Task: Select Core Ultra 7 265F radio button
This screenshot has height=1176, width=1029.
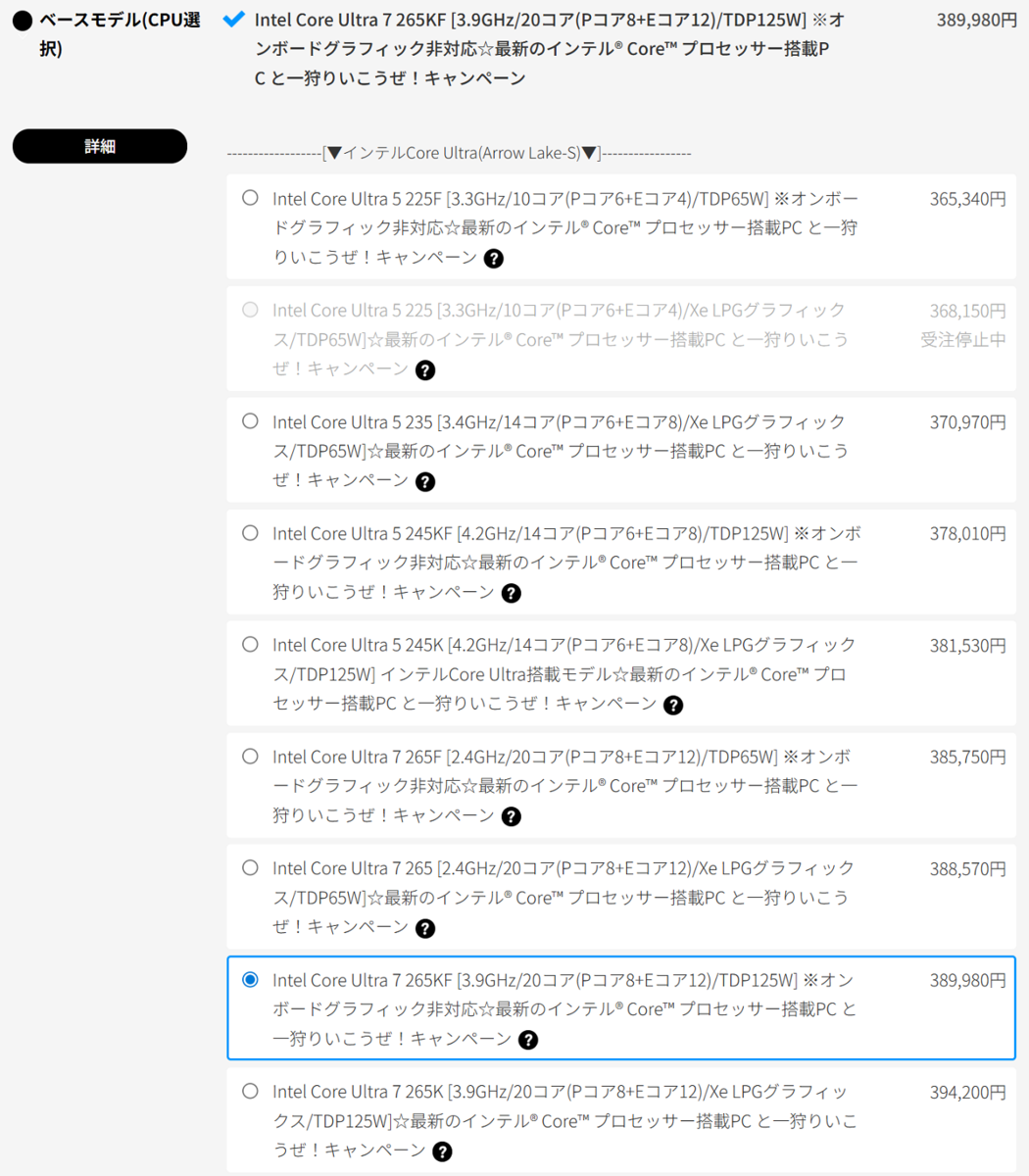Action: 250,757
